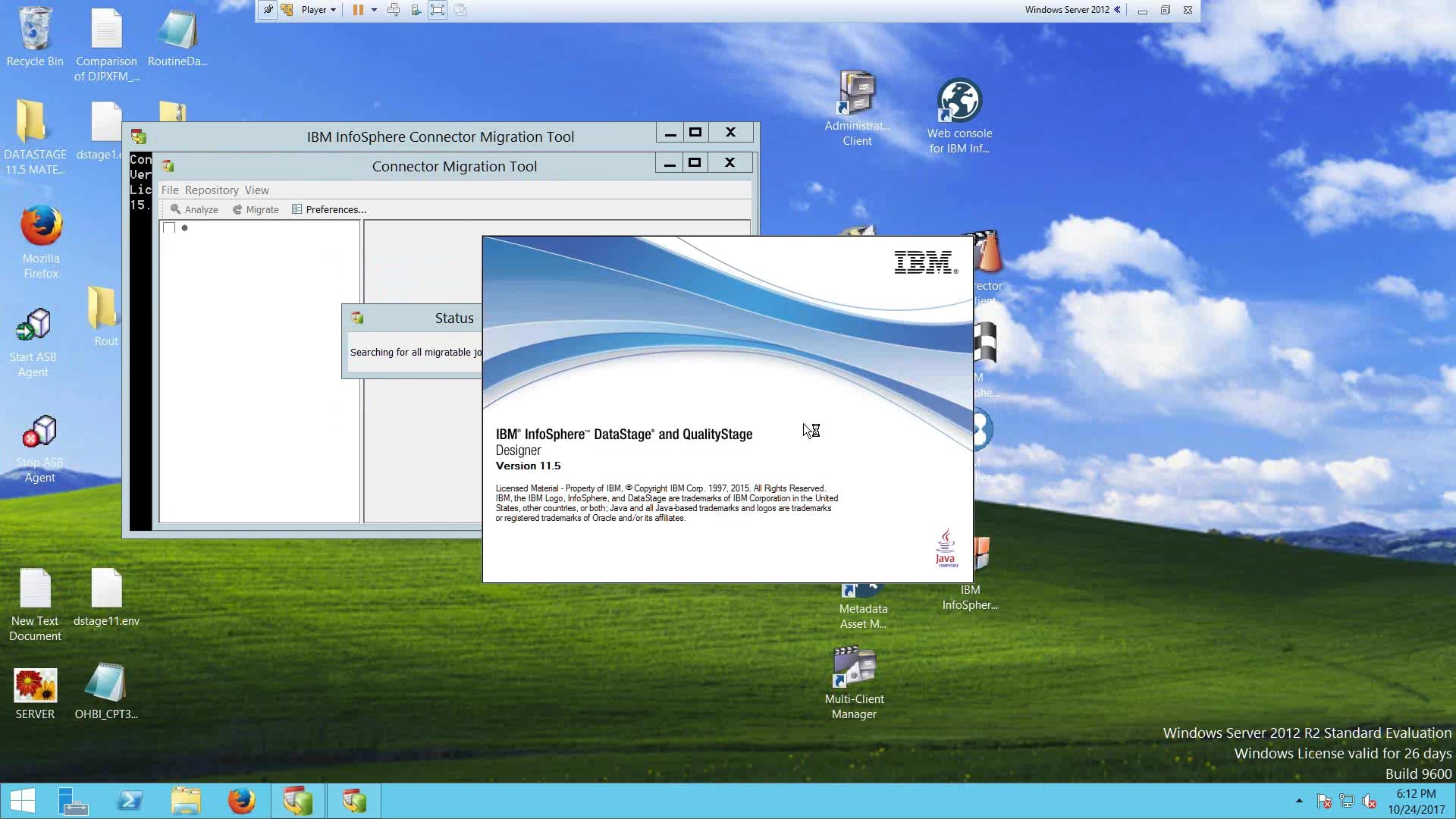1456x819 pixels.
Task: Open Preferences in Connector Migration Tool
Action: coord(329,209)
